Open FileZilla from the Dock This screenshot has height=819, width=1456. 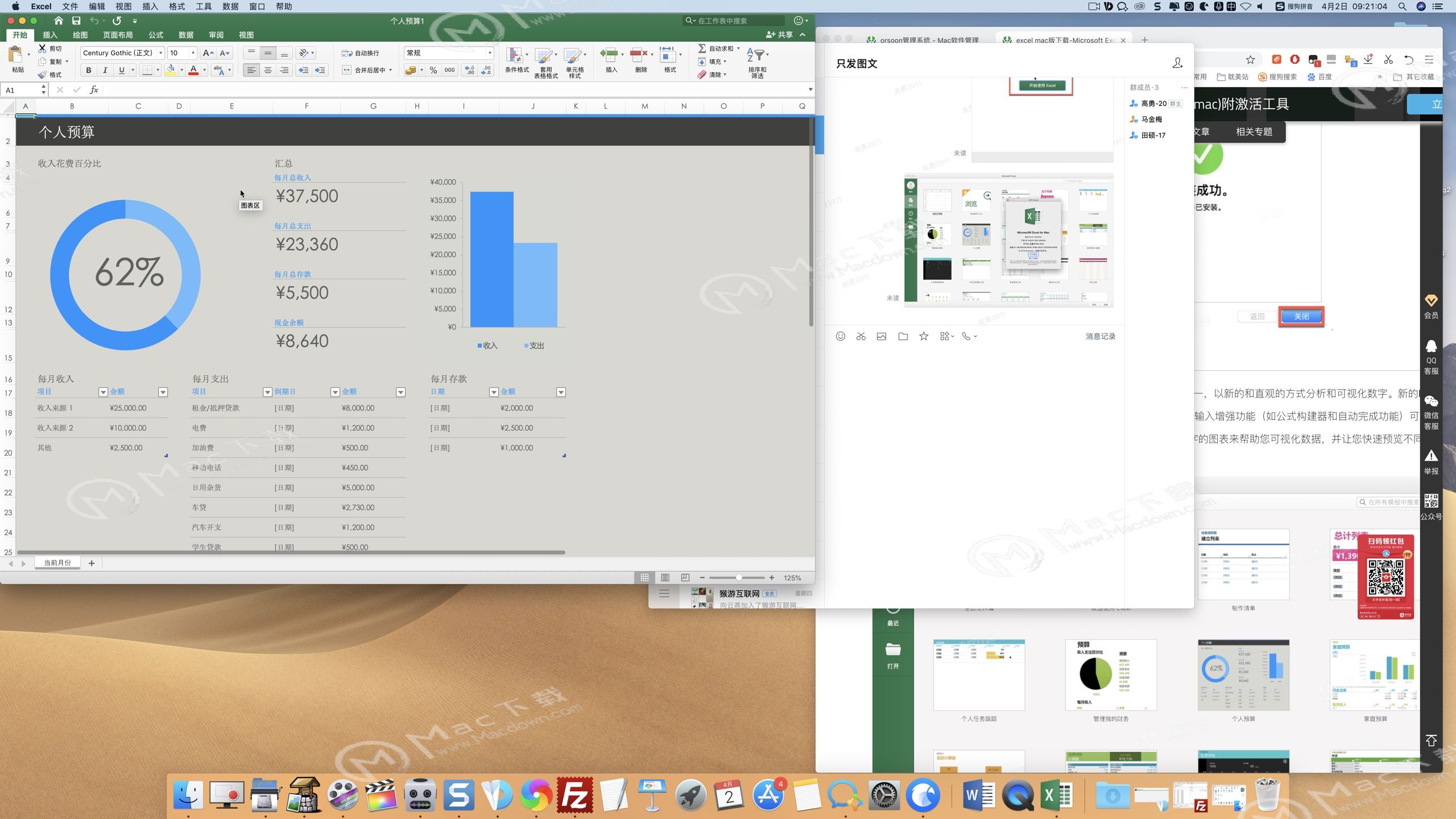[575, 795]
